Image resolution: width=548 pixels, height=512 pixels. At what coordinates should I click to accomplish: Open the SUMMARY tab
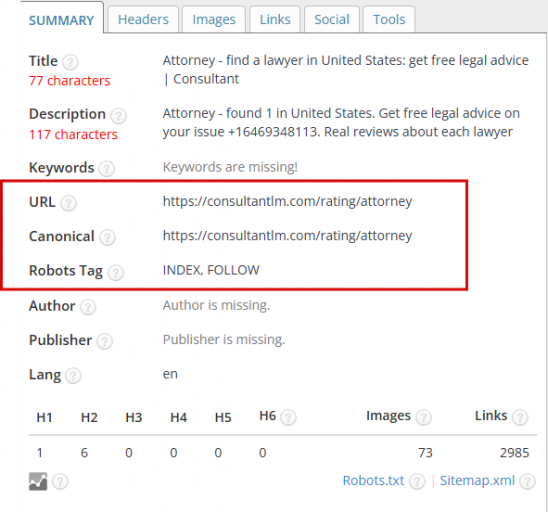click(x=62, y=20)
